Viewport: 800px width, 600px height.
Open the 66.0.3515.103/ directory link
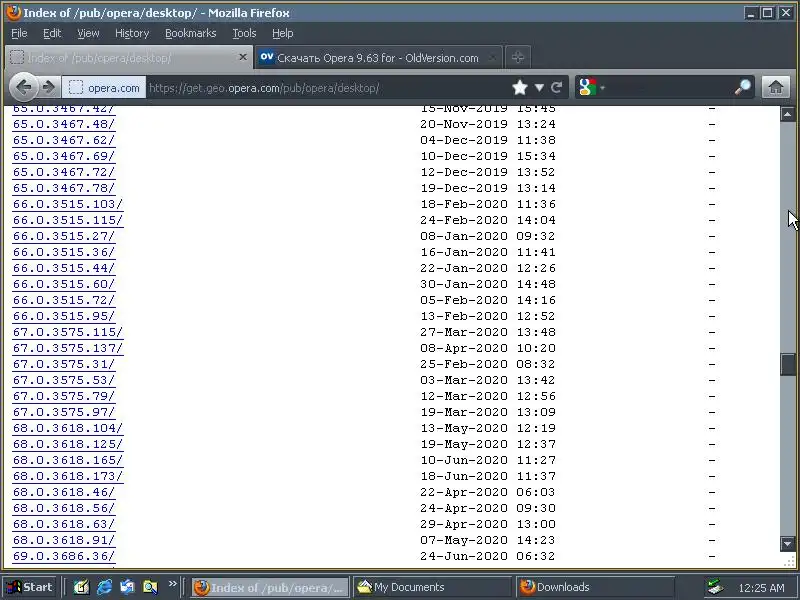[x=68, y=204]
